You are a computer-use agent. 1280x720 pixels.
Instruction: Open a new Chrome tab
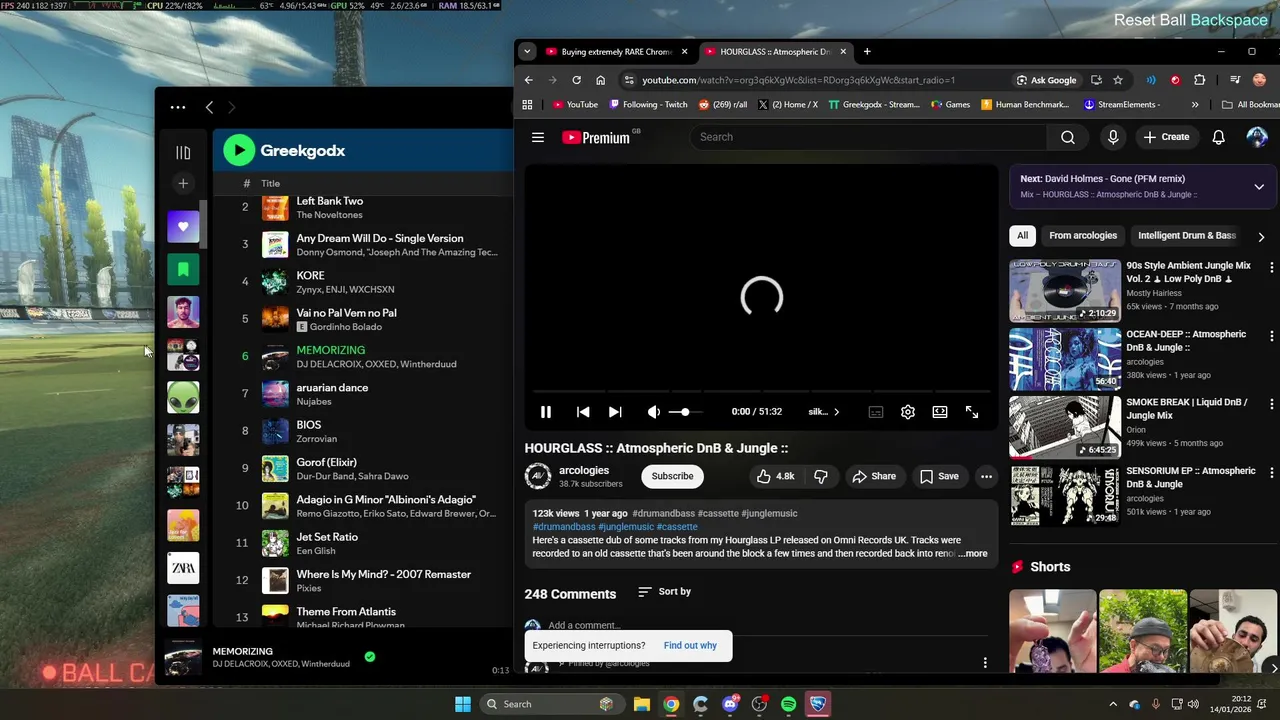[867, 52]
